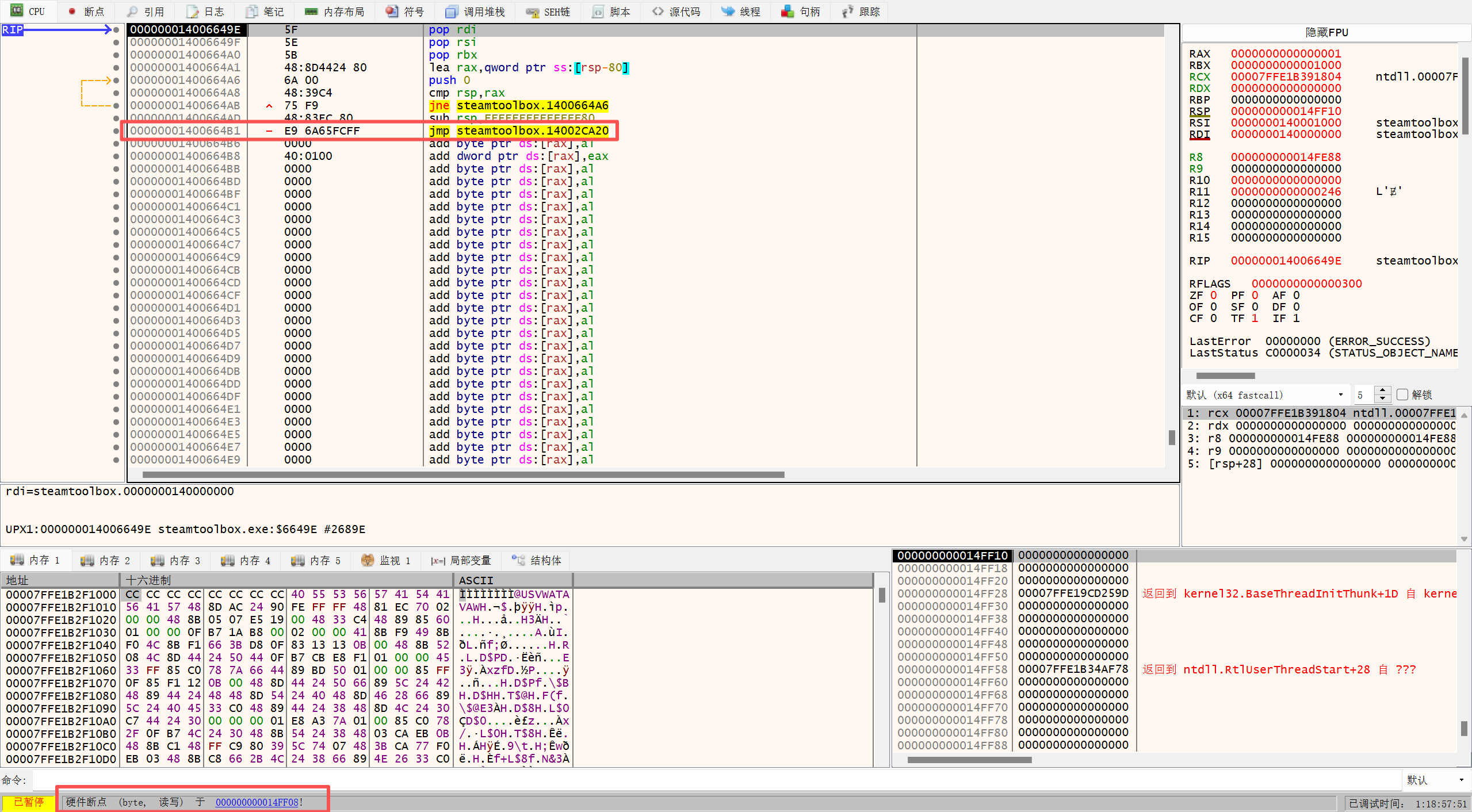Open the 内存布局 memory map tab icon
This screenshot has width=1472, height=812.
[x=311, y=12]
